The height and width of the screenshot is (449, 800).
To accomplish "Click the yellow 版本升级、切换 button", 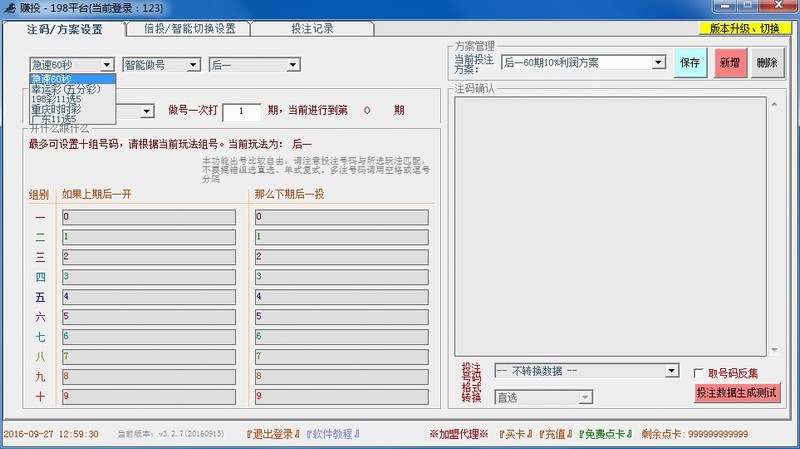I will tap(744, 28).
